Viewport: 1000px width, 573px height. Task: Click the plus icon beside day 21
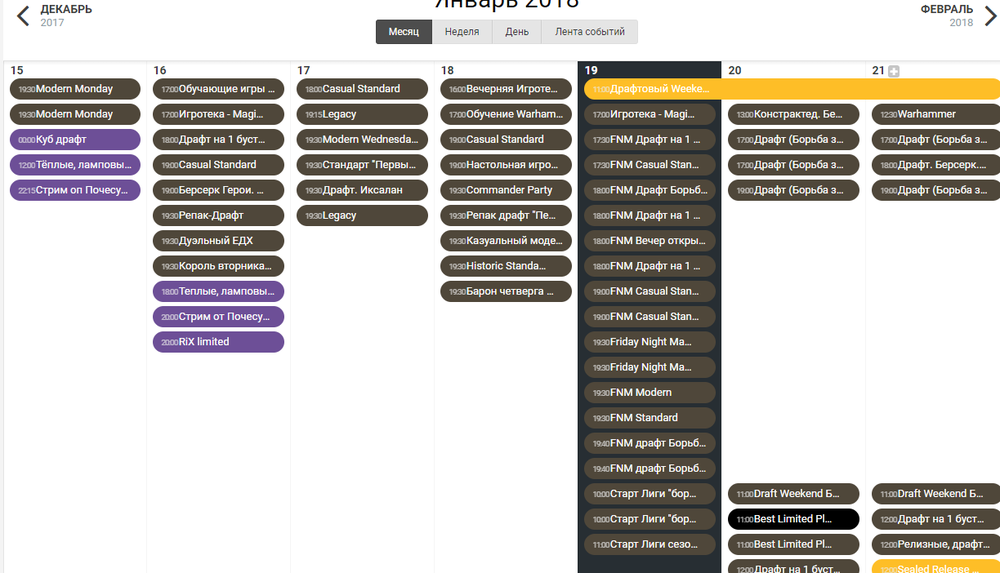pyautogui.click(x=894, y=71)
